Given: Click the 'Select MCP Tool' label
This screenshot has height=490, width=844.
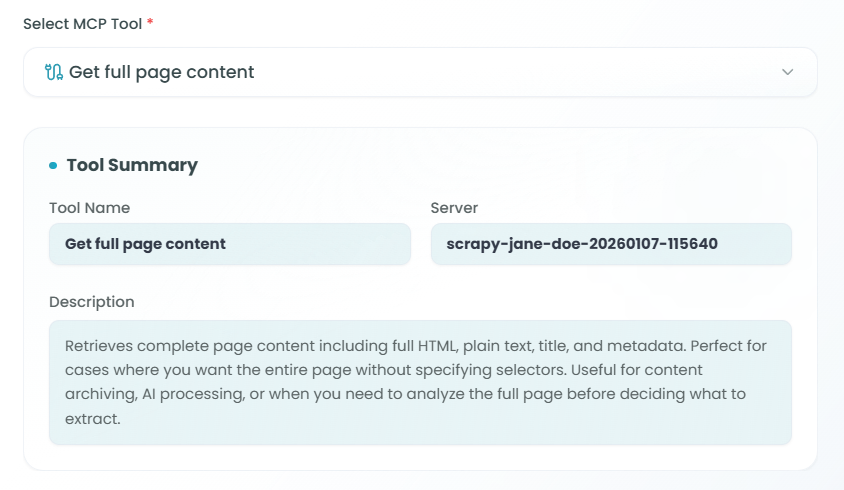Looking at the screenshot, I should pyautogui.click(x=83, y=23).
